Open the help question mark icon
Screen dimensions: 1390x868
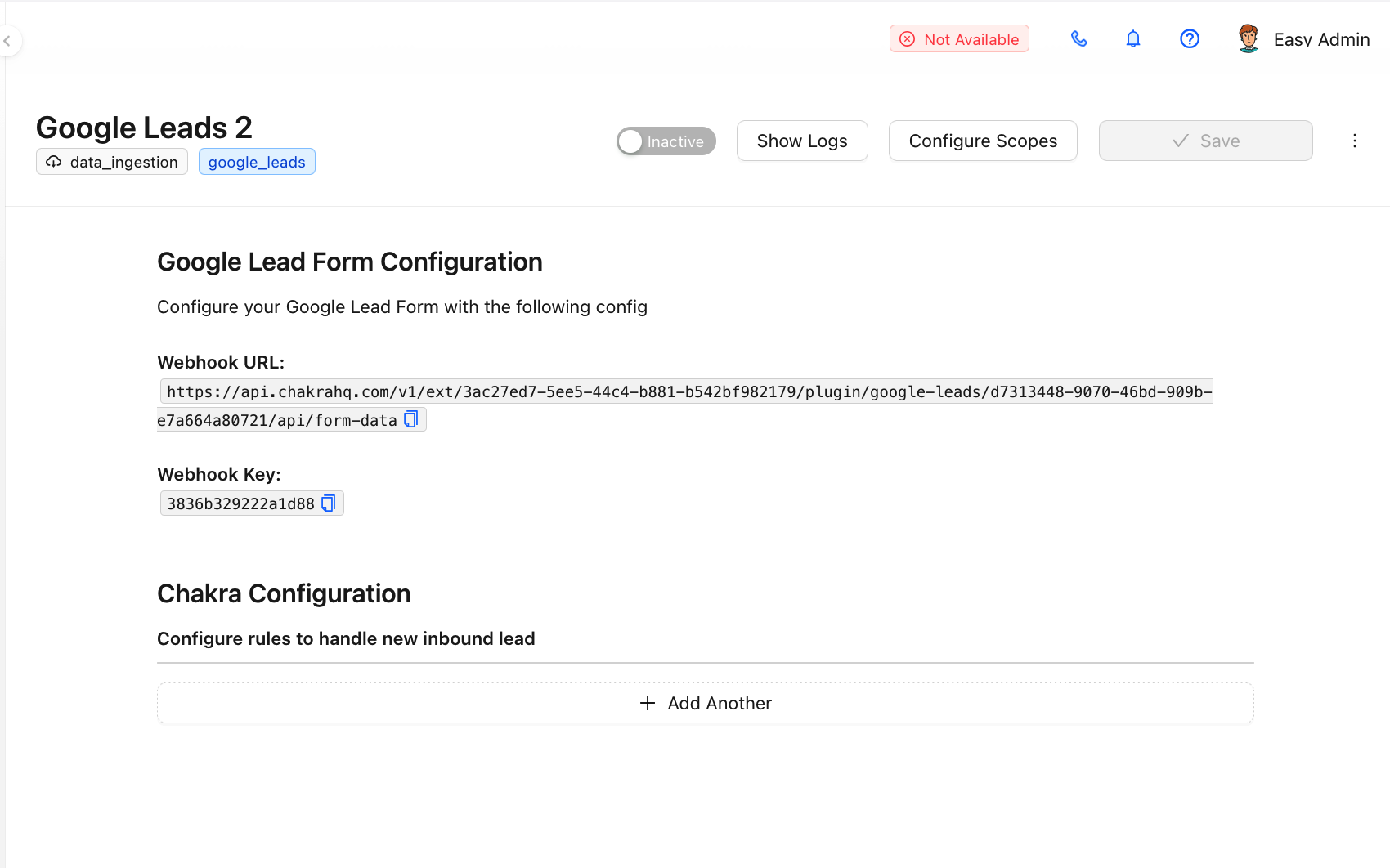1189,39
